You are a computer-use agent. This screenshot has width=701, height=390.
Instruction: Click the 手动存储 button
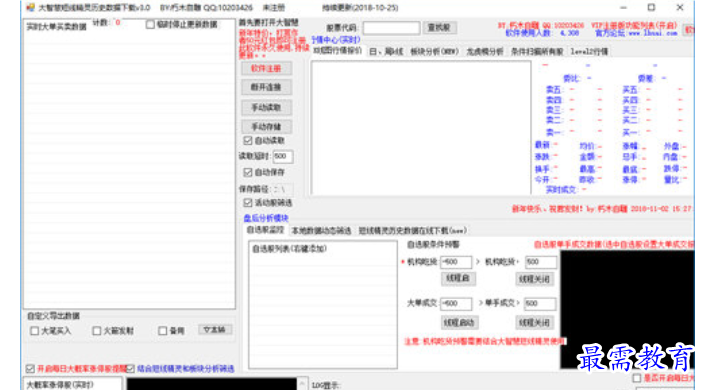(266, 127)
